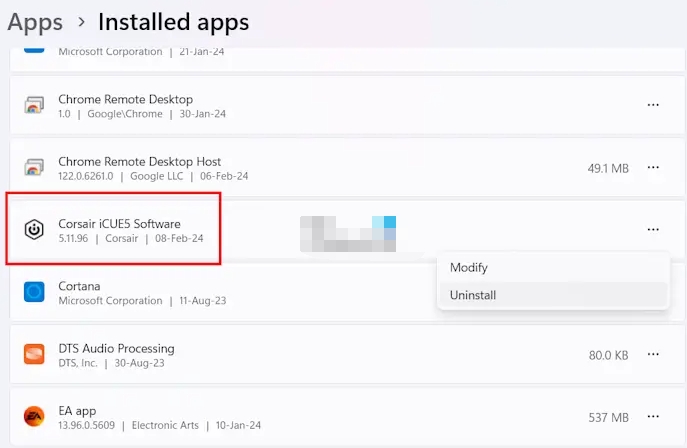Click the Google LLC publisher text
This screenshot has height=448, width=687.
(156, 176)
